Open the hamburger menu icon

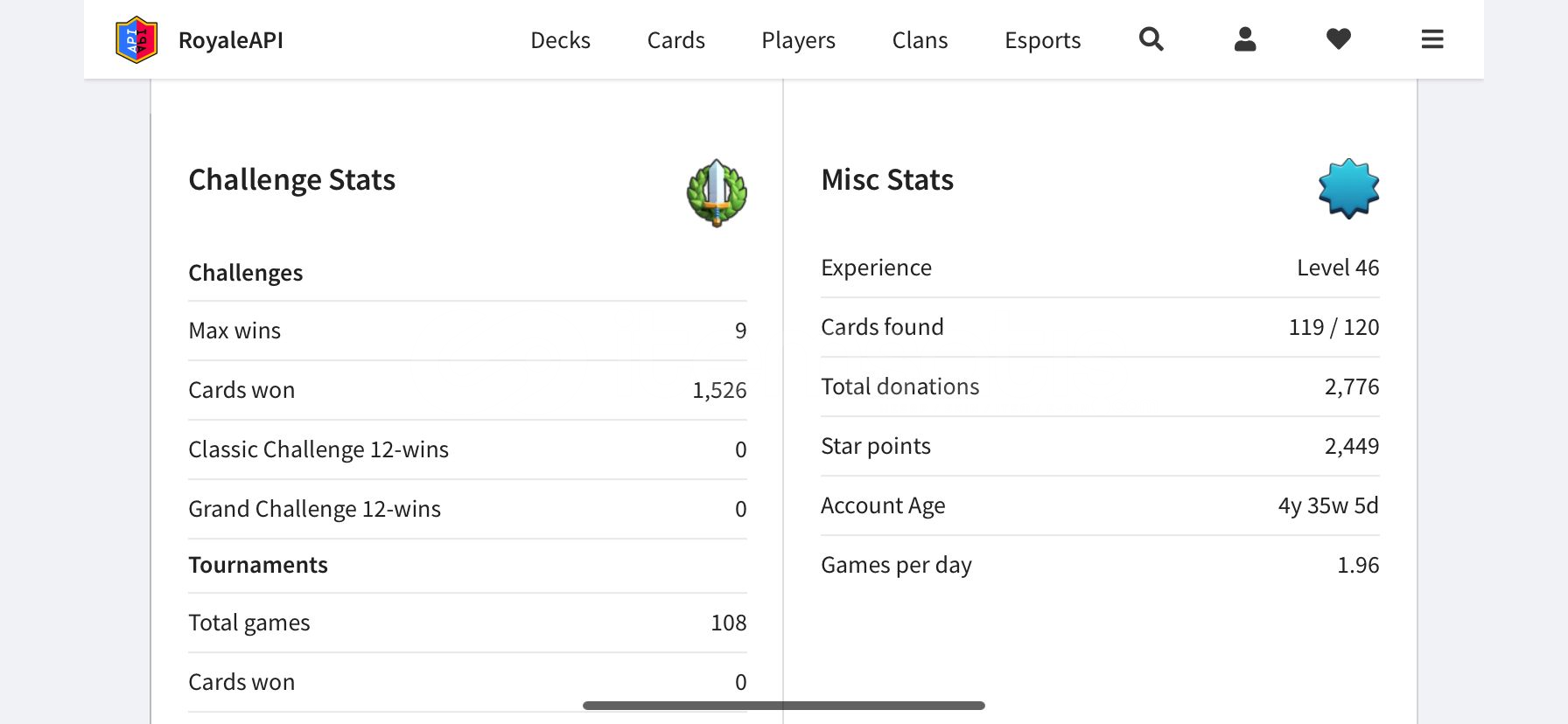point(1432,39)
